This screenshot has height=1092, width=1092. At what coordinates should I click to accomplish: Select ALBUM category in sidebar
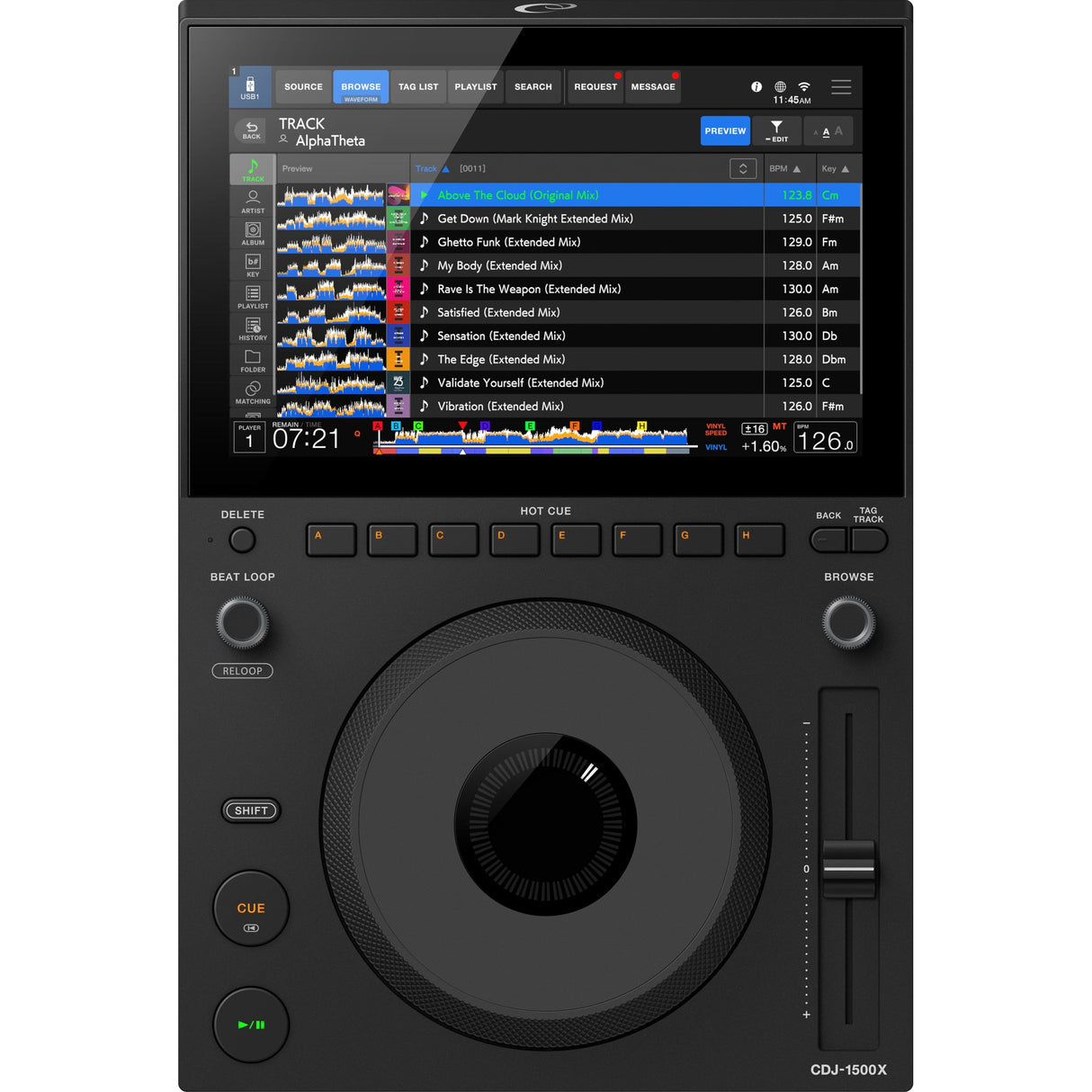253,234
